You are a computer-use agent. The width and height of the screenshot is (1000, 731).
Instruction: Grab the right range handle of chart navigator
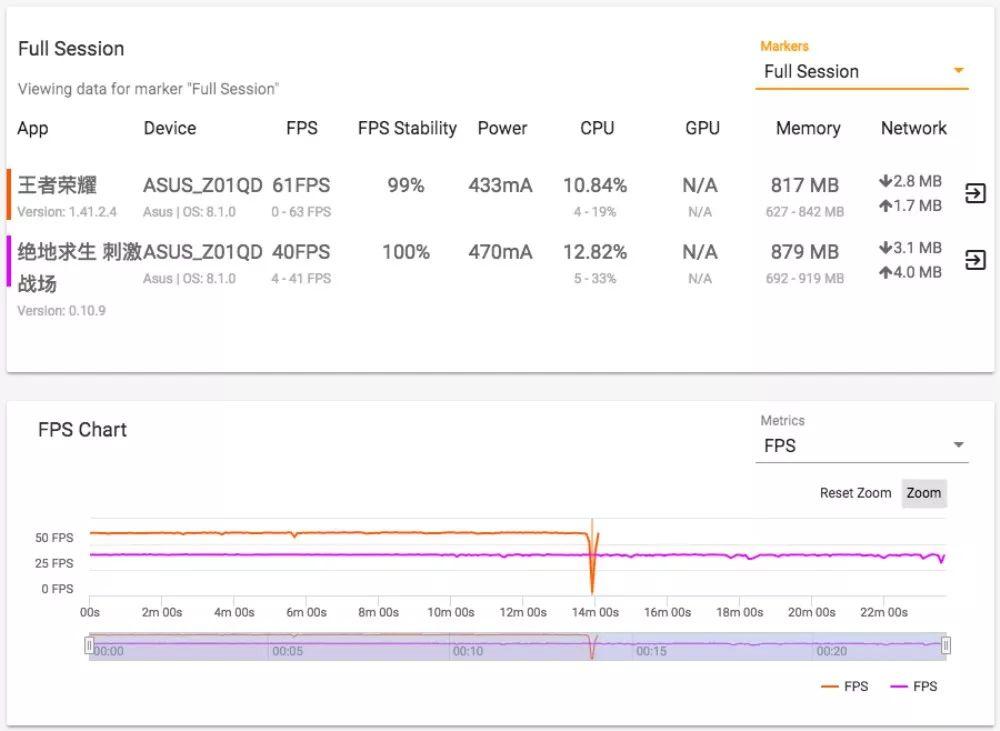point(946,646)
